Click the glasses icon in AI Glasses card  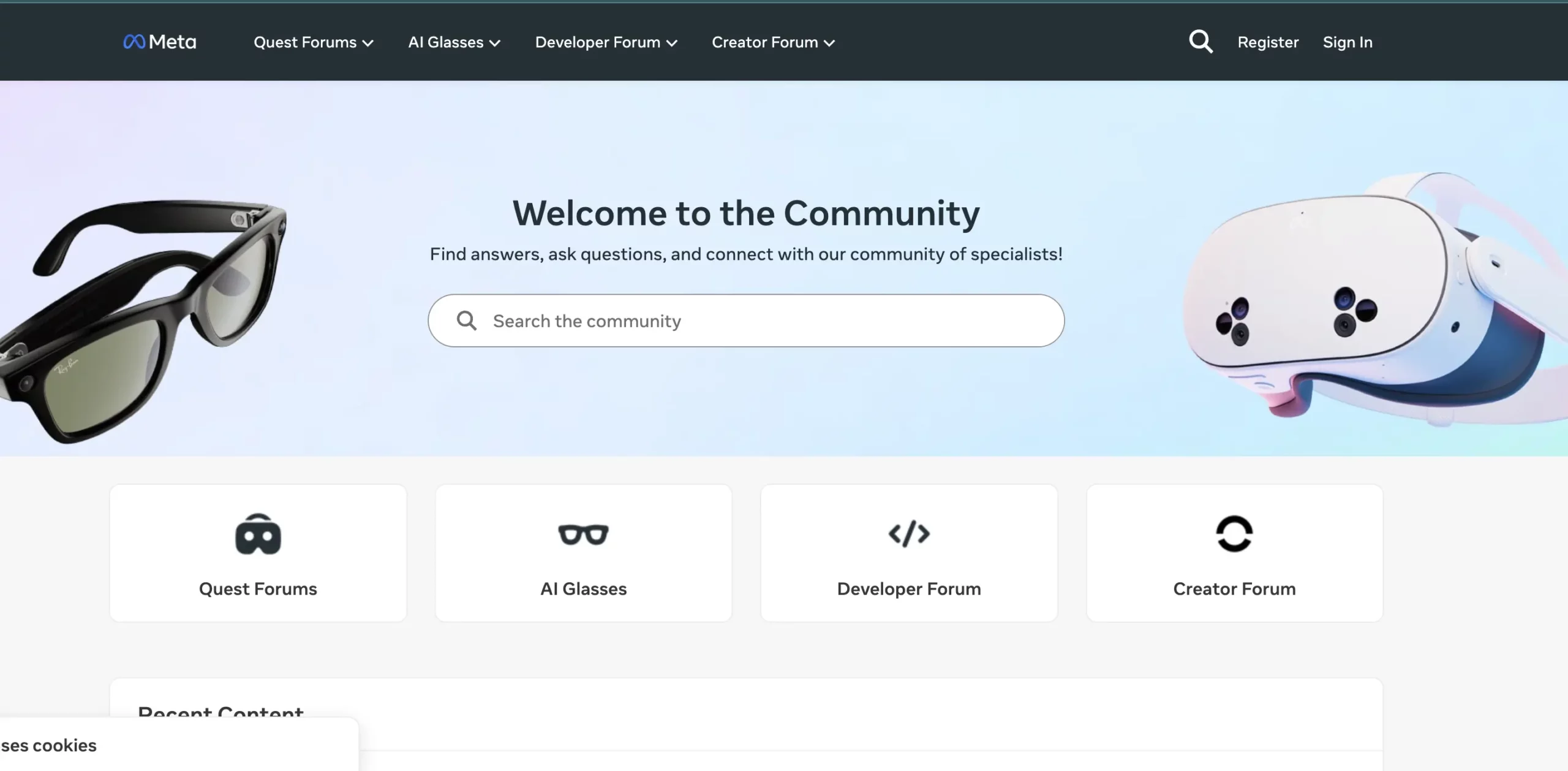[x=583, y=534]
